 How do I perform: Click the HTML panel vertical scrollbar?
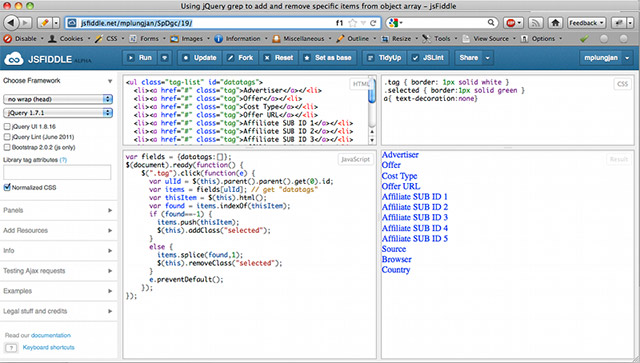(372, 109)
